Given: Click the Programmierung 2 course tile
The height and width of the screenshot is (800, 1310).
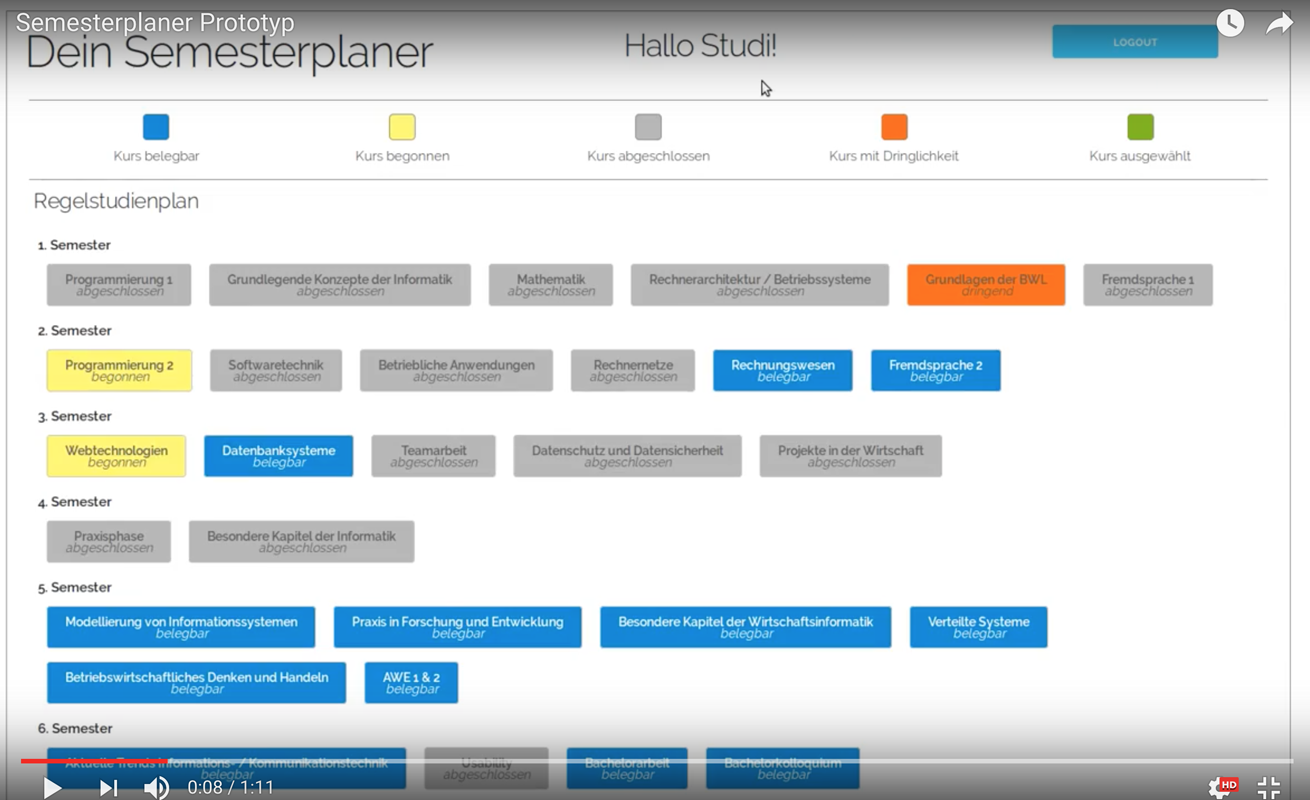Looking at the screenshot, I should click(119, 370).
